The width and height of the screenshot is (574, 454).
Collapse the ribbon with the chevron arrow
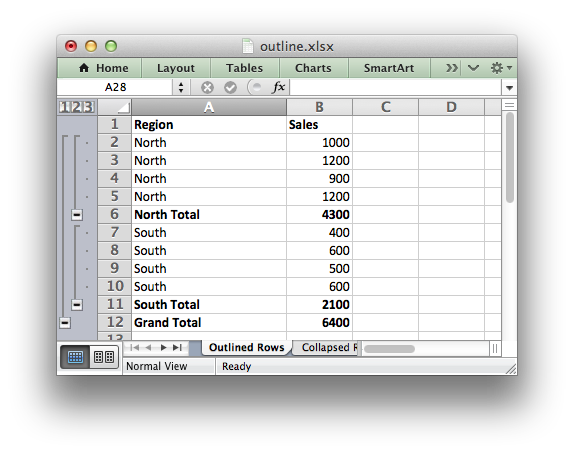473,68
